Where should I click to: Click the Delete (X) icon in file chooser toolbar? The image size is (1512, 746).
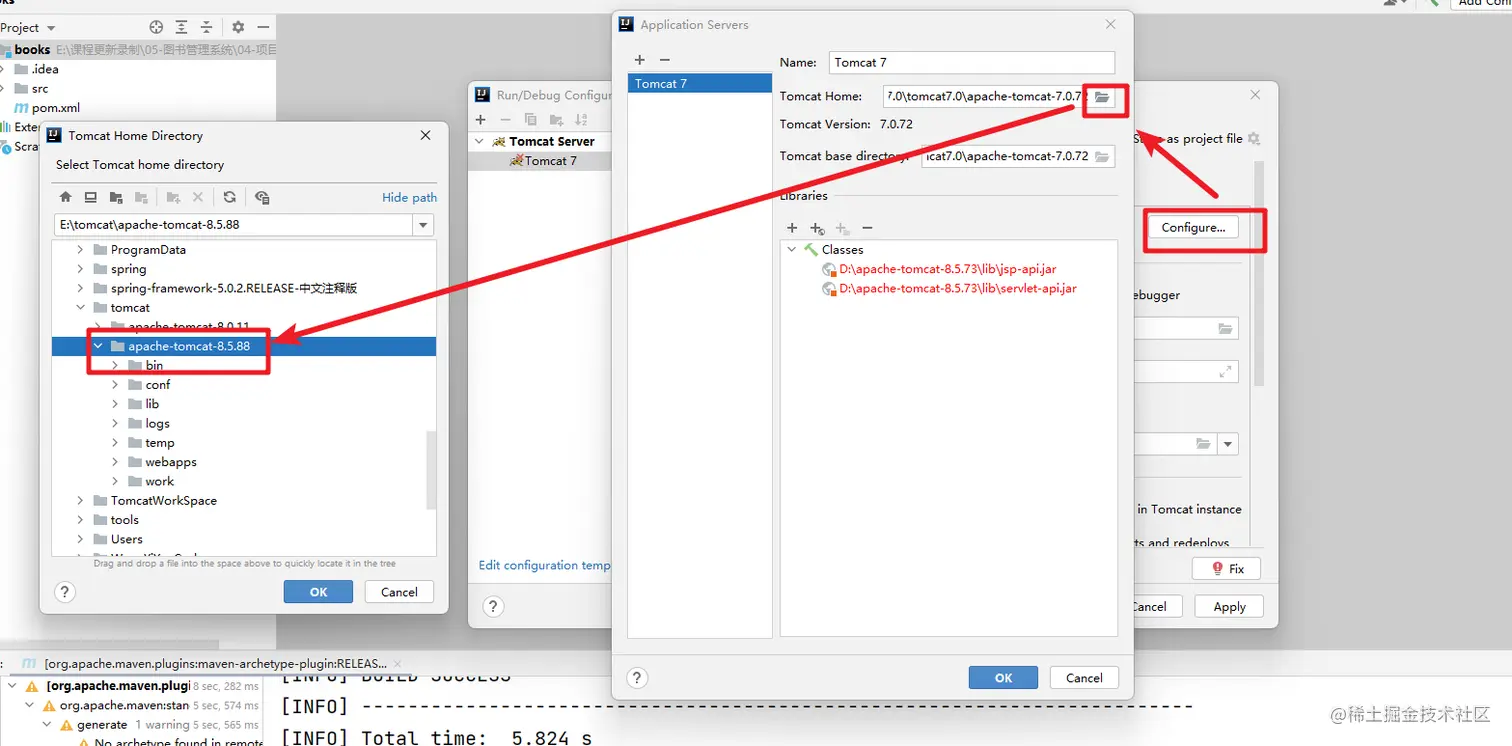198,197
